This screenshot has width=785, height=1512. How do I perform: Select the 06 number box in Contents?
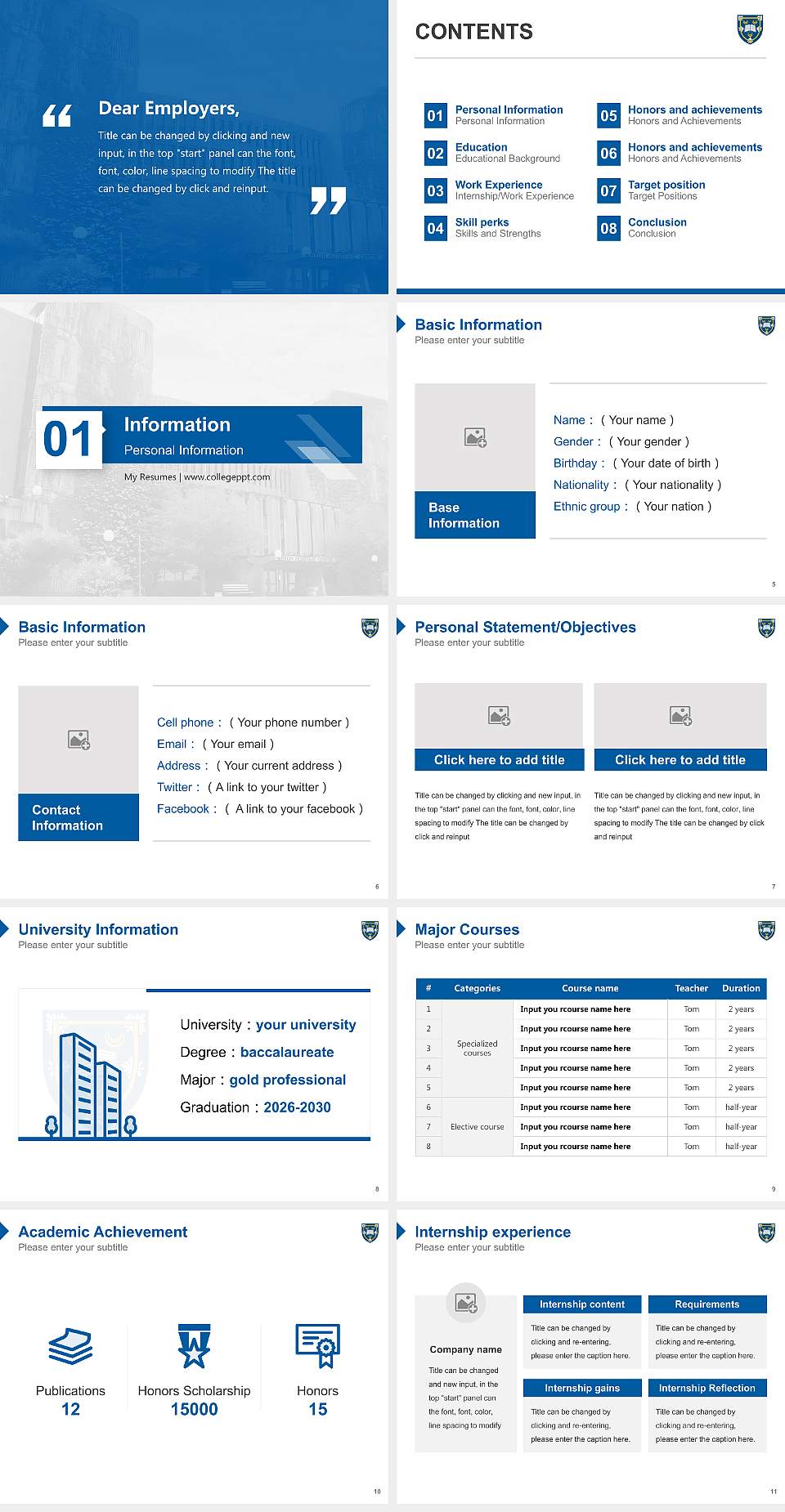pos(608,153)
